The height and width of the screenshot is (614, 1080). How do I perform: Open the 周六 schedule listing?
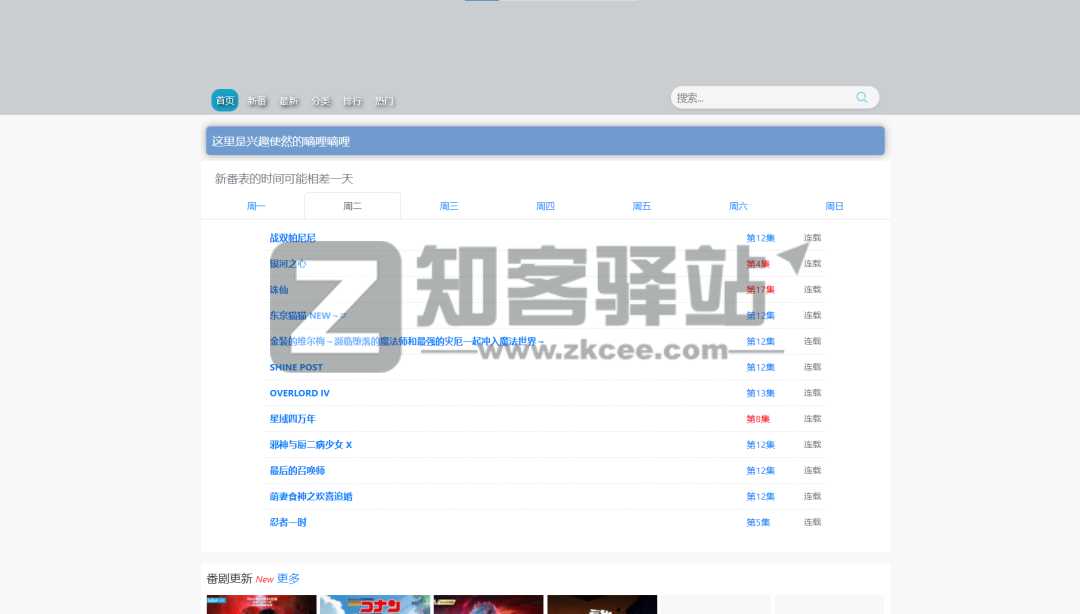[738, 206]
